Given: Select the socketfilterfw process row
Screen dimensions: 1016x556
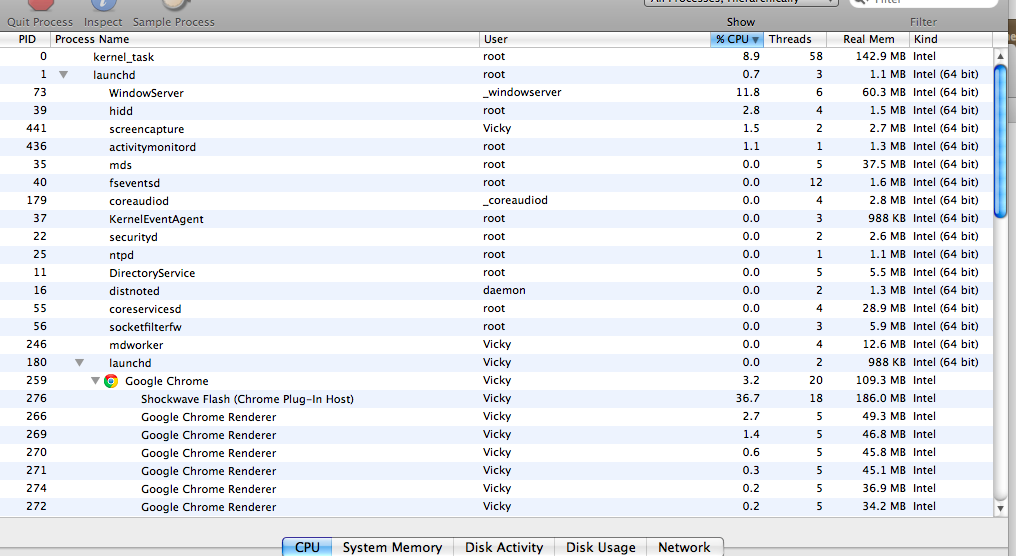Looking at the screenshot, I should coord(496,327).
